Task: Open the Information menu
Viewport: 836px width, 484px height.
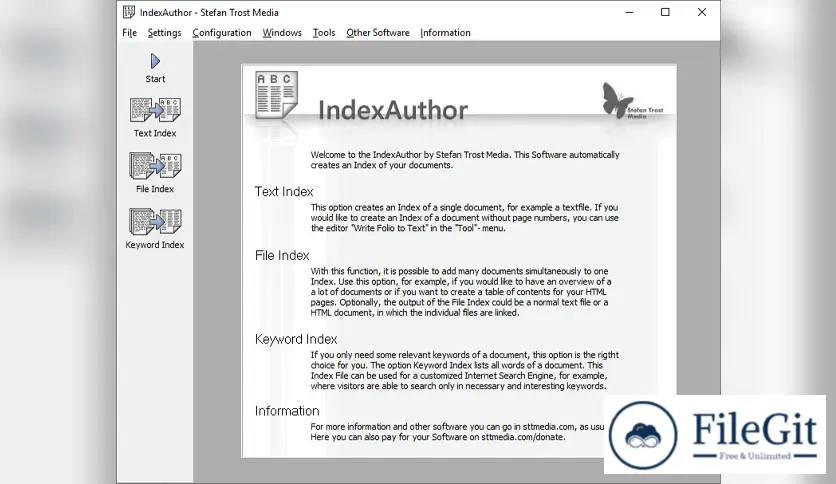Action: tap(445, 33)
